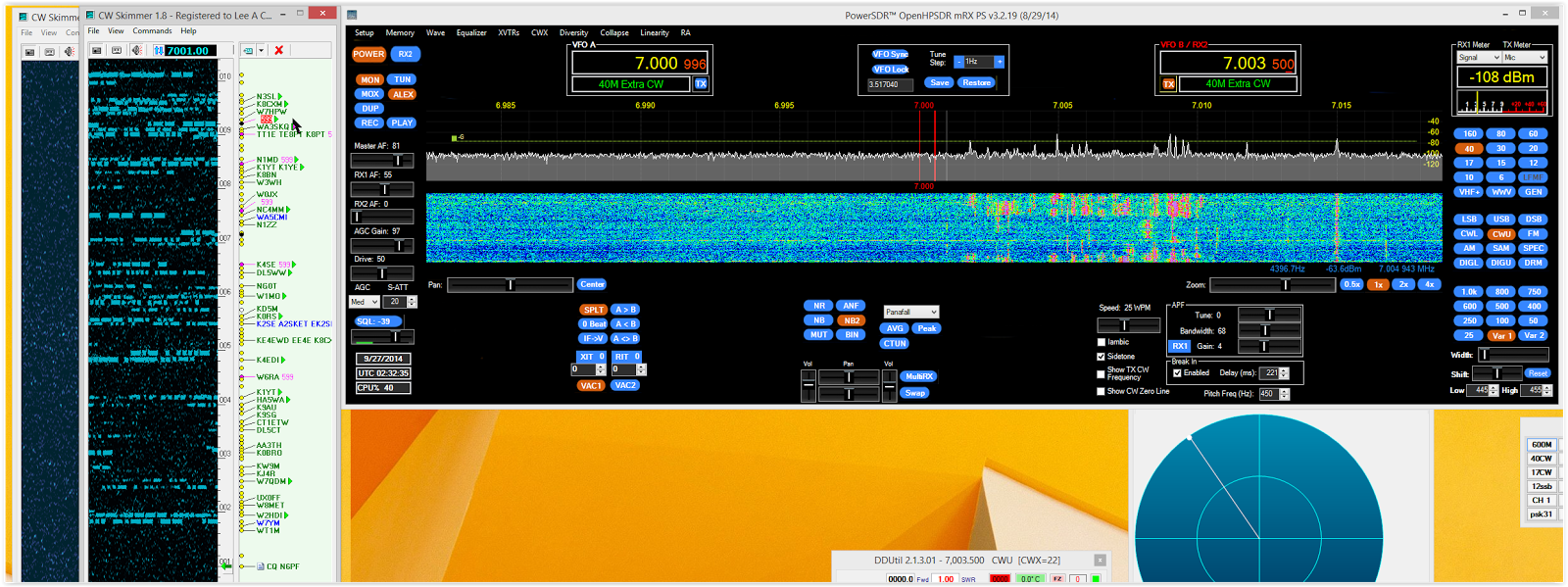Click filter High 455 stepper
The image size is (1568, 587).
[1547, 390]
